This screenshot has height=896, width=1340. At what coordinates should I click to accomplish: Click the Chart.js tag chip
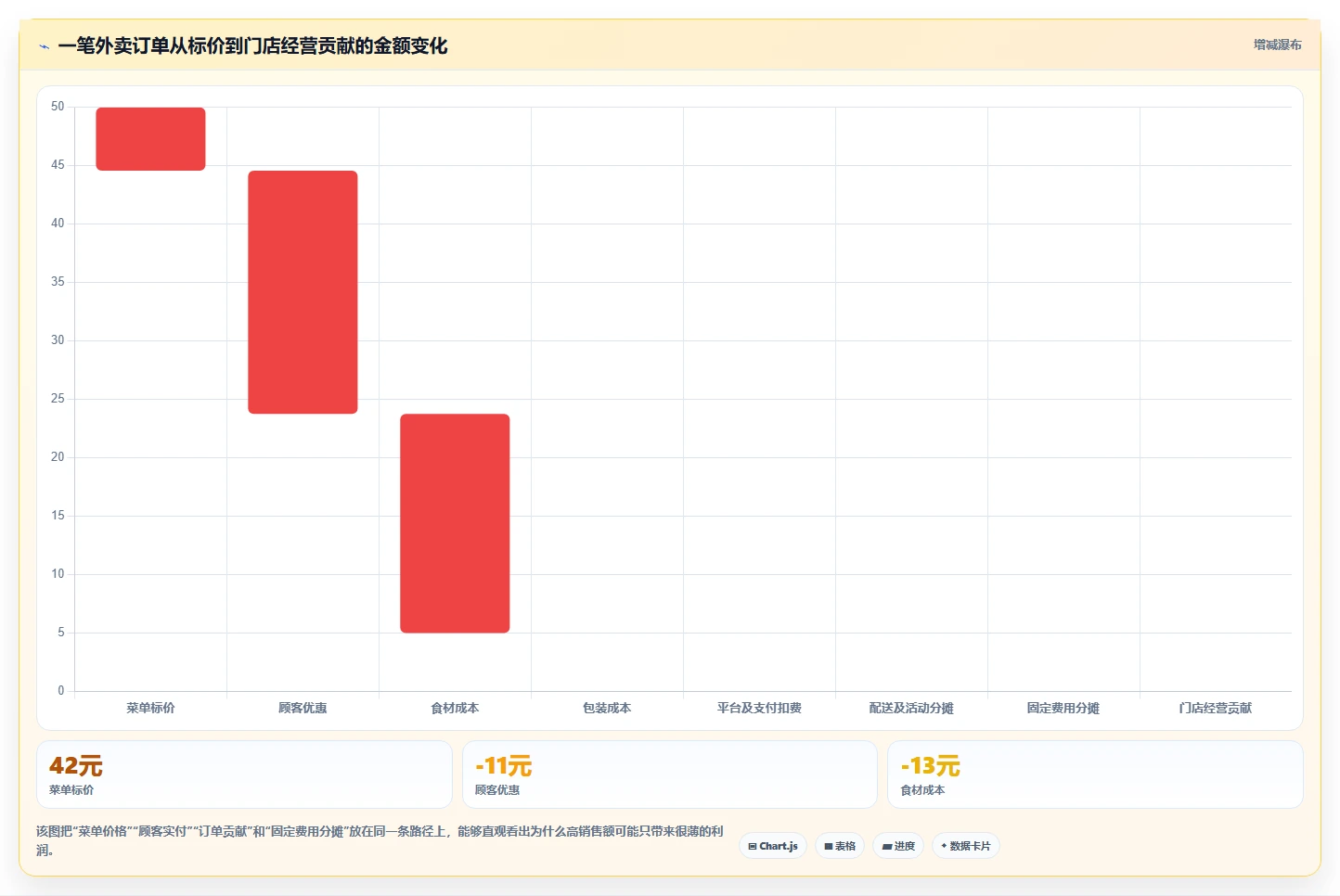[x=773, y=846]
